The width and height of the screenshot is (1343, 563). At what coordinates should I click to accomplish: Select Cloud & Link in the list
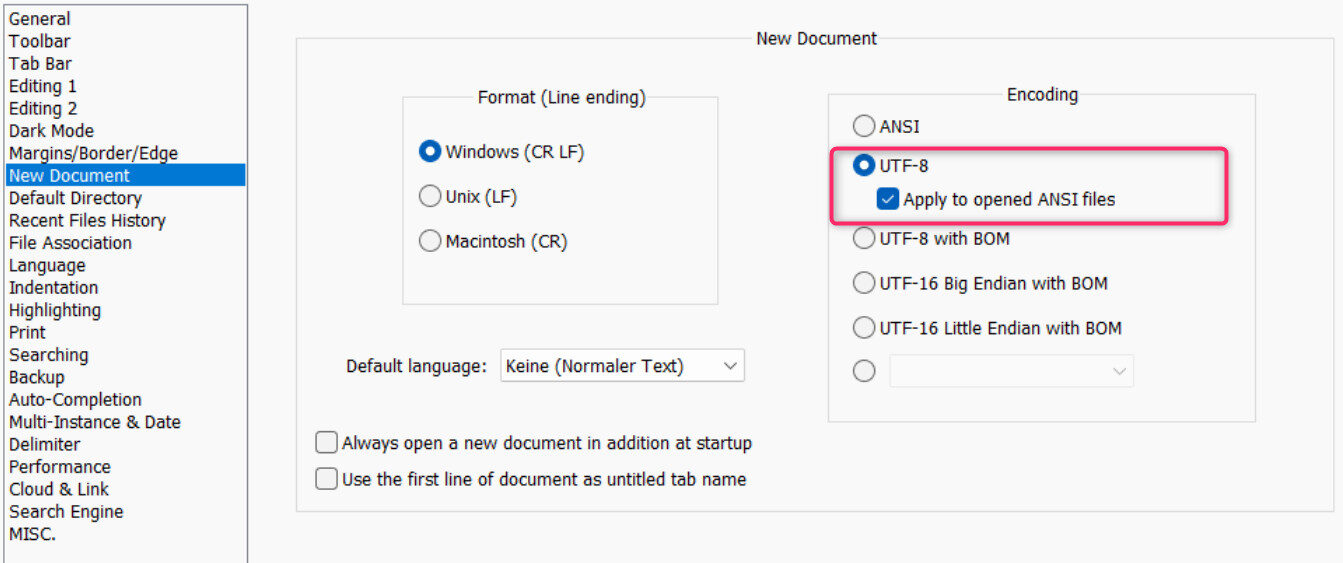(59, 489)
